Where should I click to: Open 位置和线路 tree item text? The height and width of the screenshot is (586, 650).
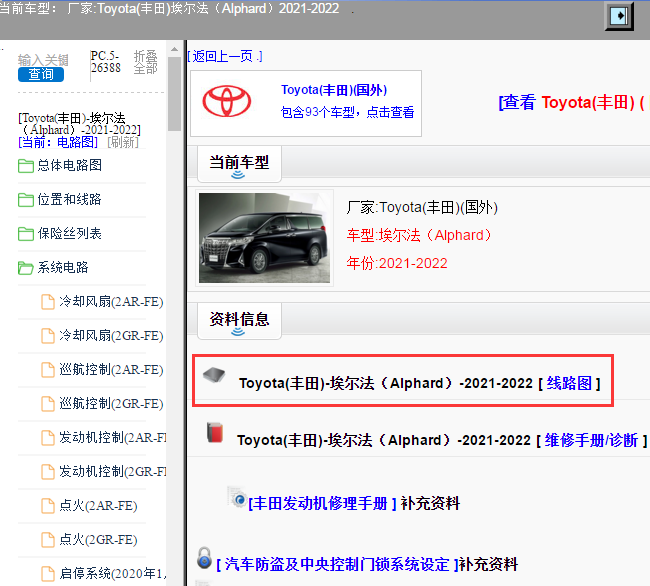click(70, 199)
